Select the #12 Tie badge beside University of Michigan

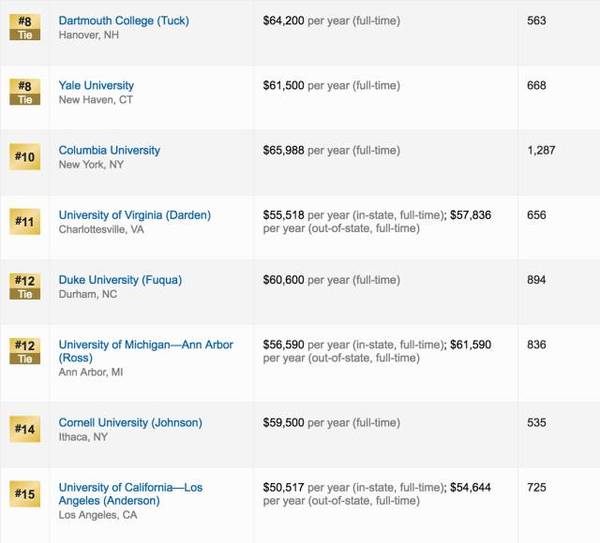click(x=24, y=351)
